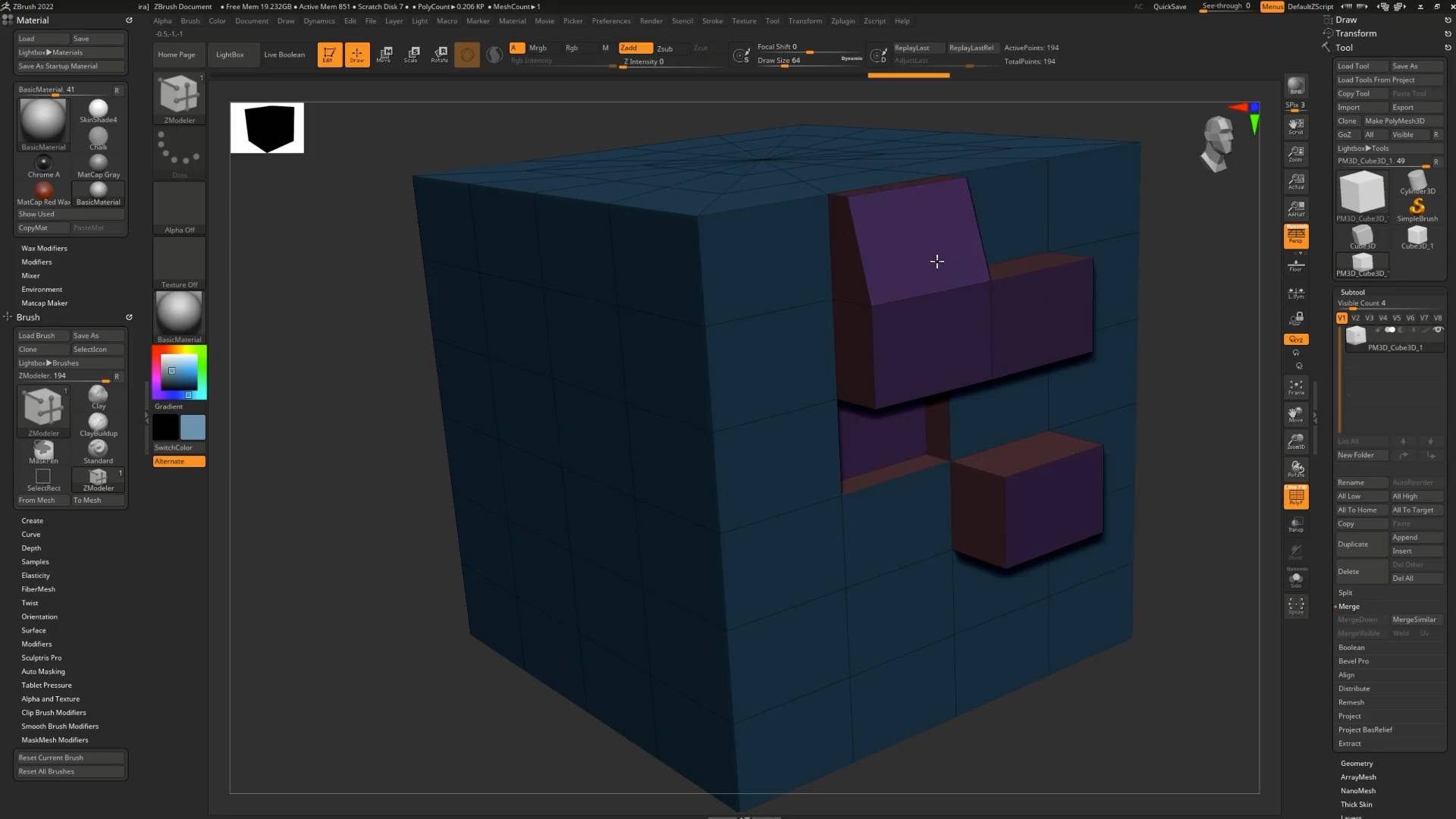Open the Zplugin menu

(843, 20)
